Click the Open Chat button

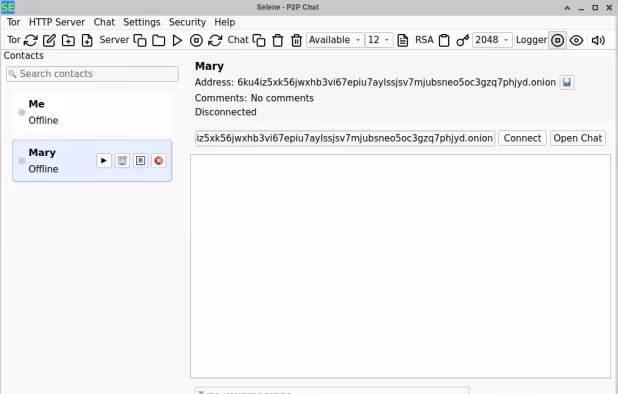coord(578,138)
